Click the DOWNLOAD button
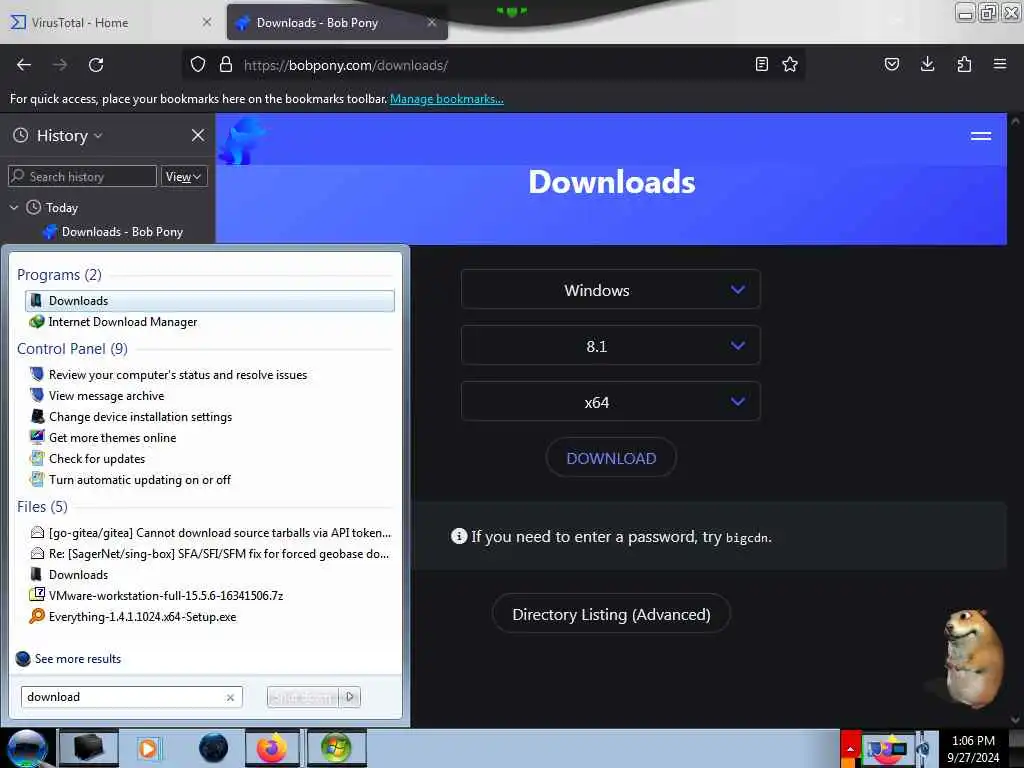This screenshot has height=768, width=1024. 611,458
